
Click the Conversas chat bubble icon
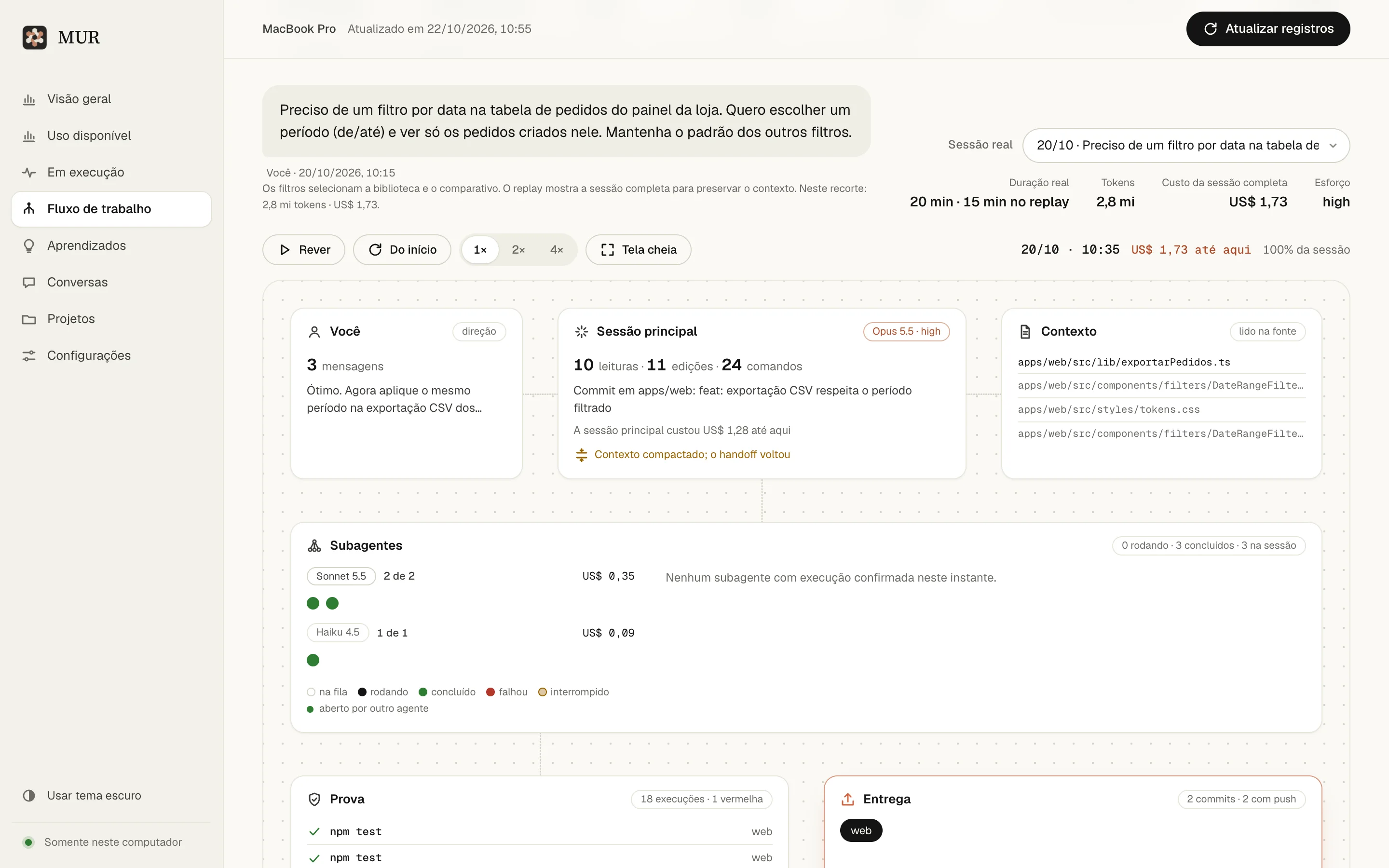pos(29,283)
